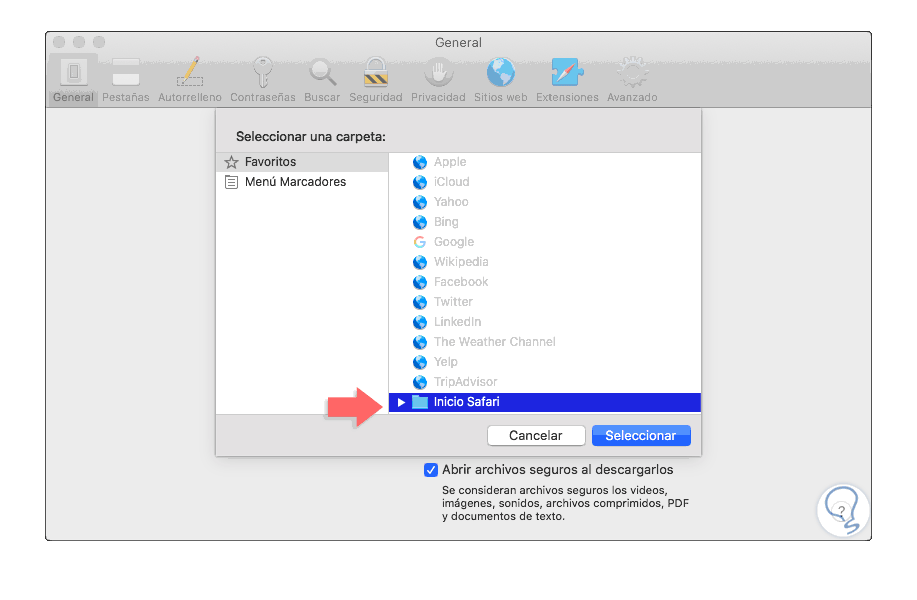Click the globe icon beside Apple
The width and height of the screenshot is (917, 600).
coord(420,162)
